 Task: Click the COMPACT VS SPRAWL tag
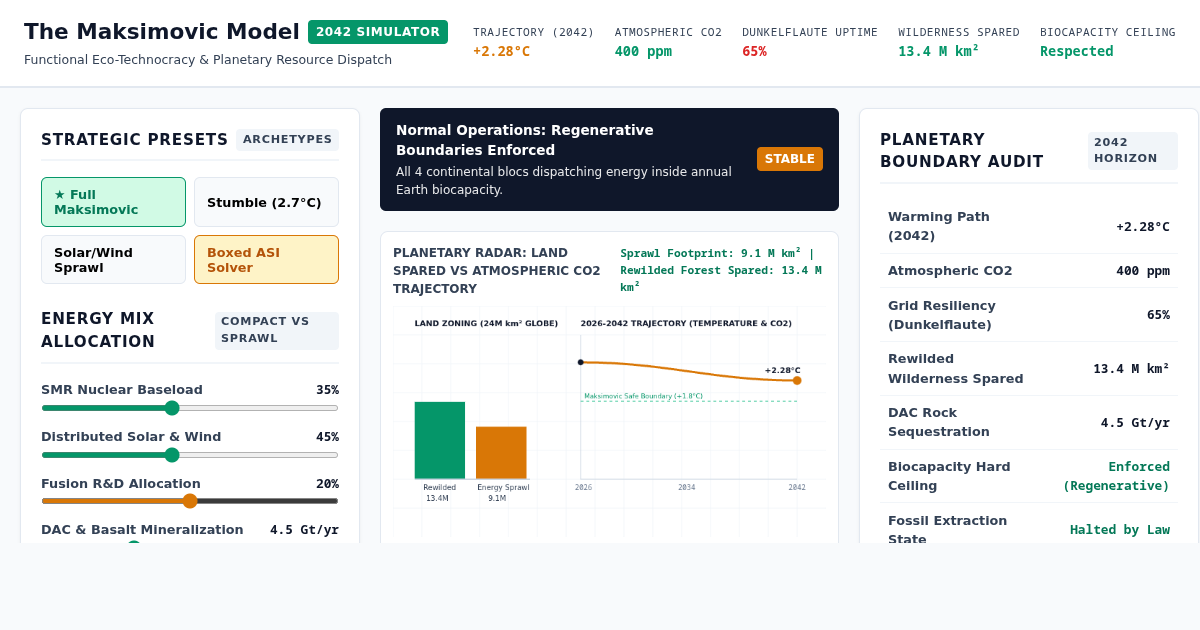(277, 330)
